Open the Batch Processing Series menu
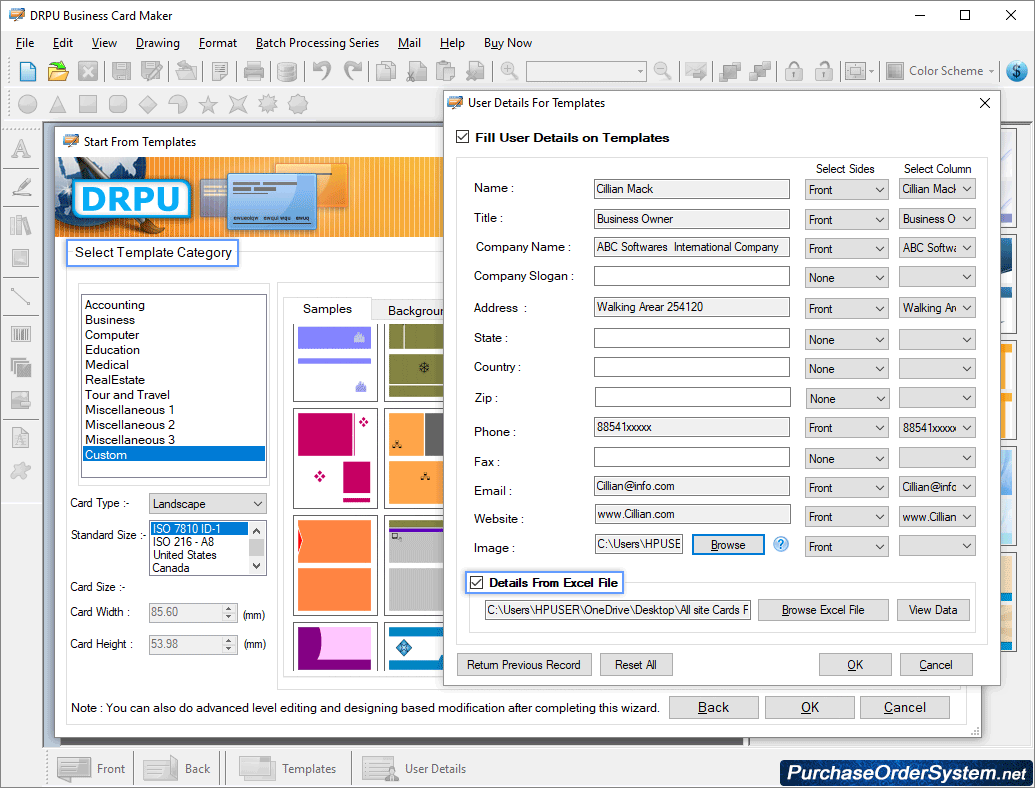 [x=317, y=43]
